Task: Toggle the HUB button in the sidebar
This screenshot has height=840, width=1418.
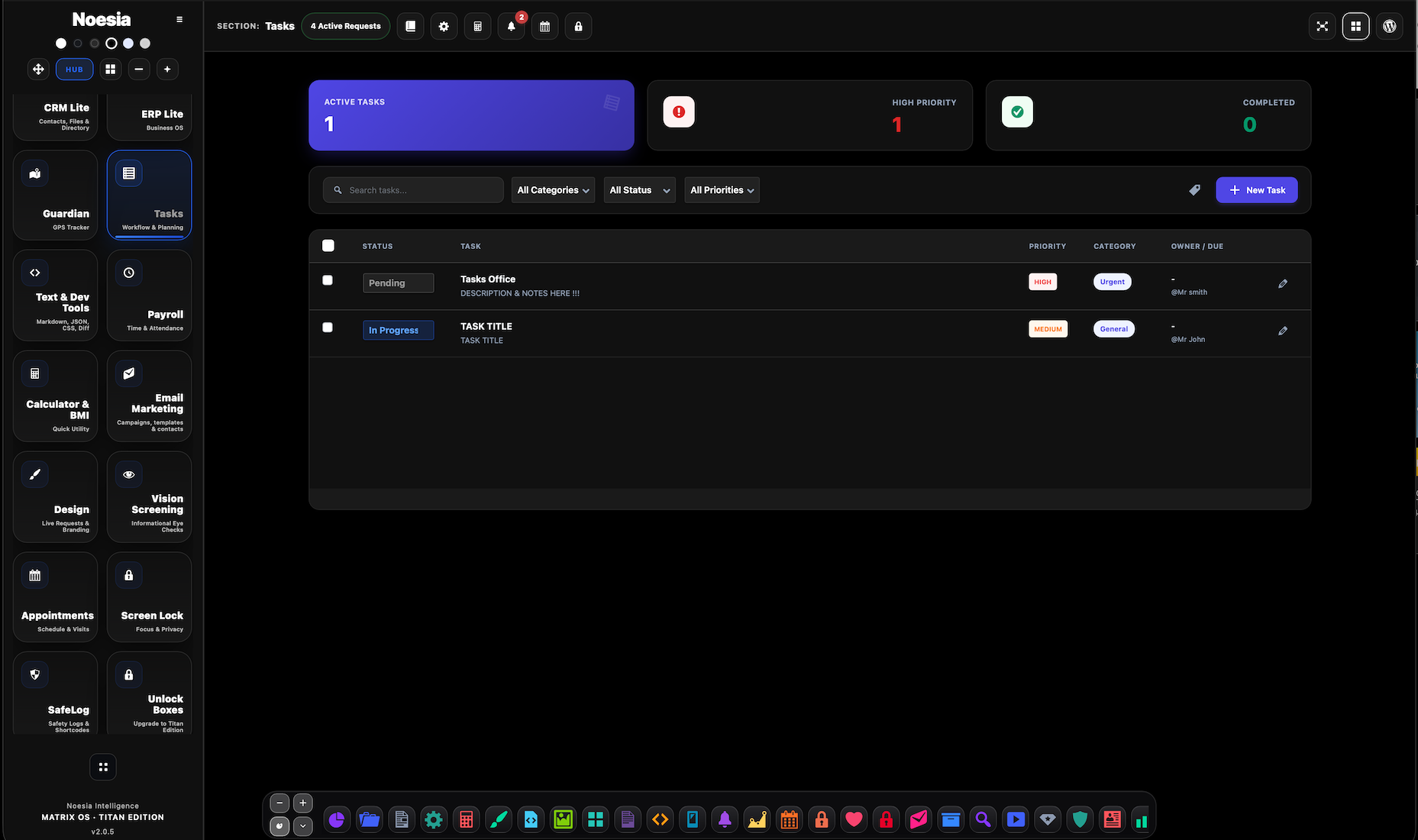Action: 74,69
